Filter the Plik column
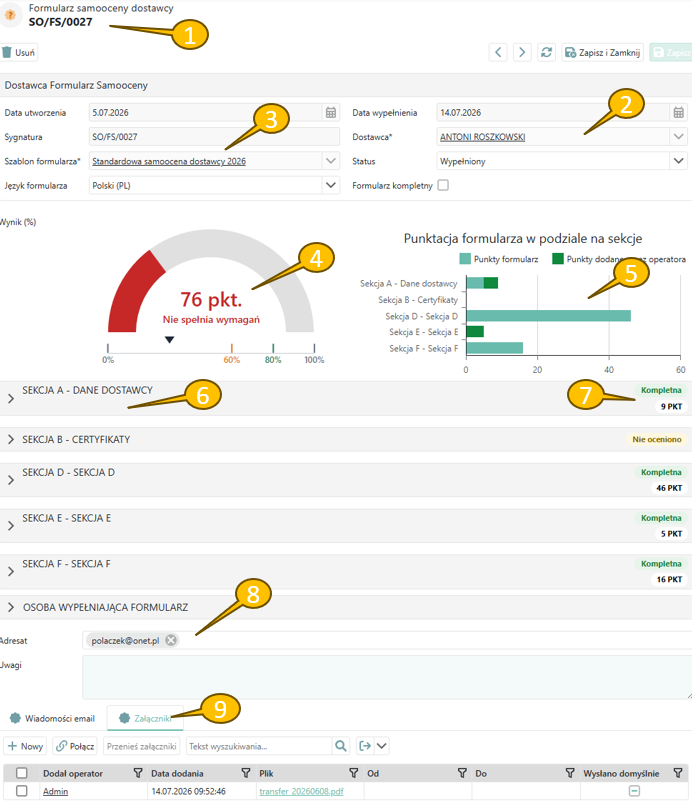The height and width of the screenshot is (812, 692). tap(354, 773)
